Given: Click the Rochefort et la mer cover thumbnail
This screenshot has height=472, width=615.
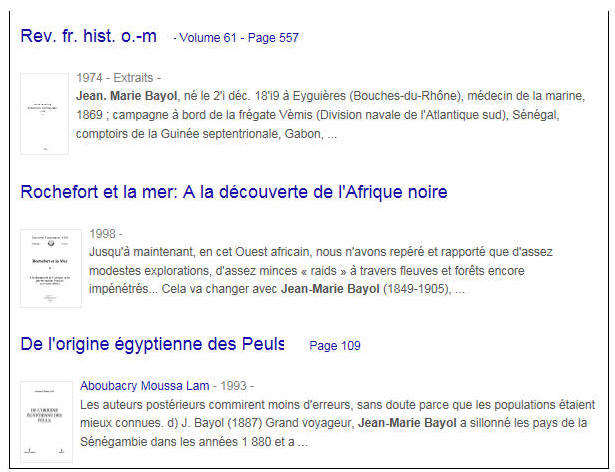Looking at the screenshot, I should point(51,268).
